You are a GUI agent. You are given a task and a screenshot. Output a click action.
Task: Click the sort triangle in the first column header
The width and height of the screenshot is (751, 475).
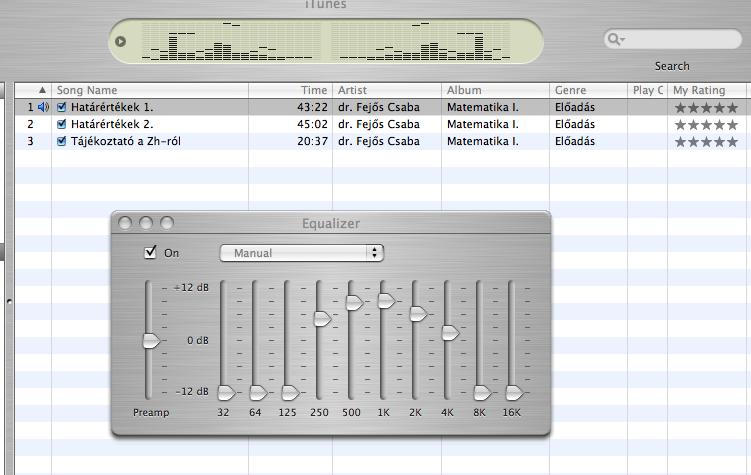click(42, 90)
